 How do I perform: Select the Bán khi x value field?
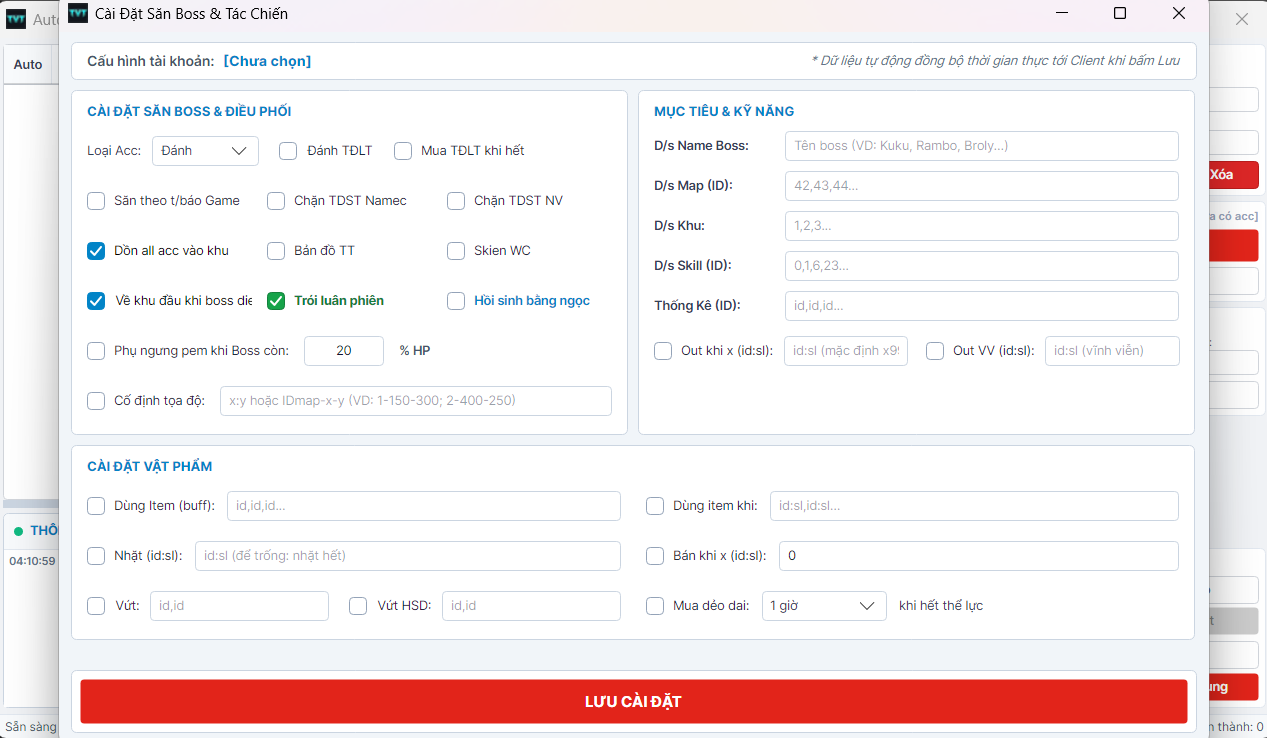tap(979, 556)
